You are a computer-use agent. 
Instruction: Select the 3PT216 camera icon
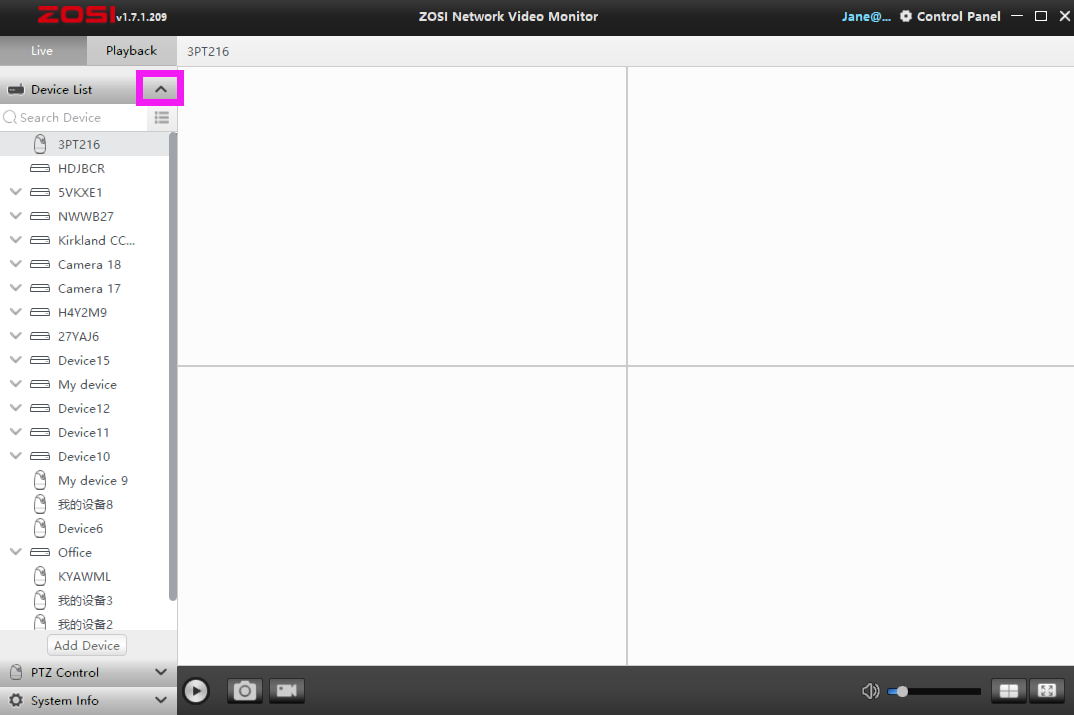coord(40,144)
